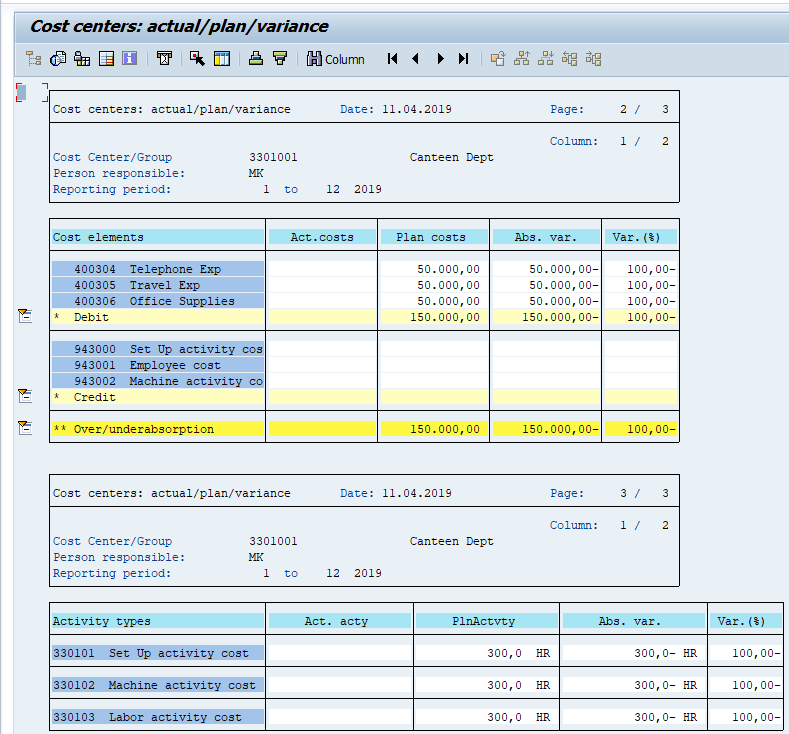Click the hierarchy tree icon in toolbar

click(x=33, y=59)
